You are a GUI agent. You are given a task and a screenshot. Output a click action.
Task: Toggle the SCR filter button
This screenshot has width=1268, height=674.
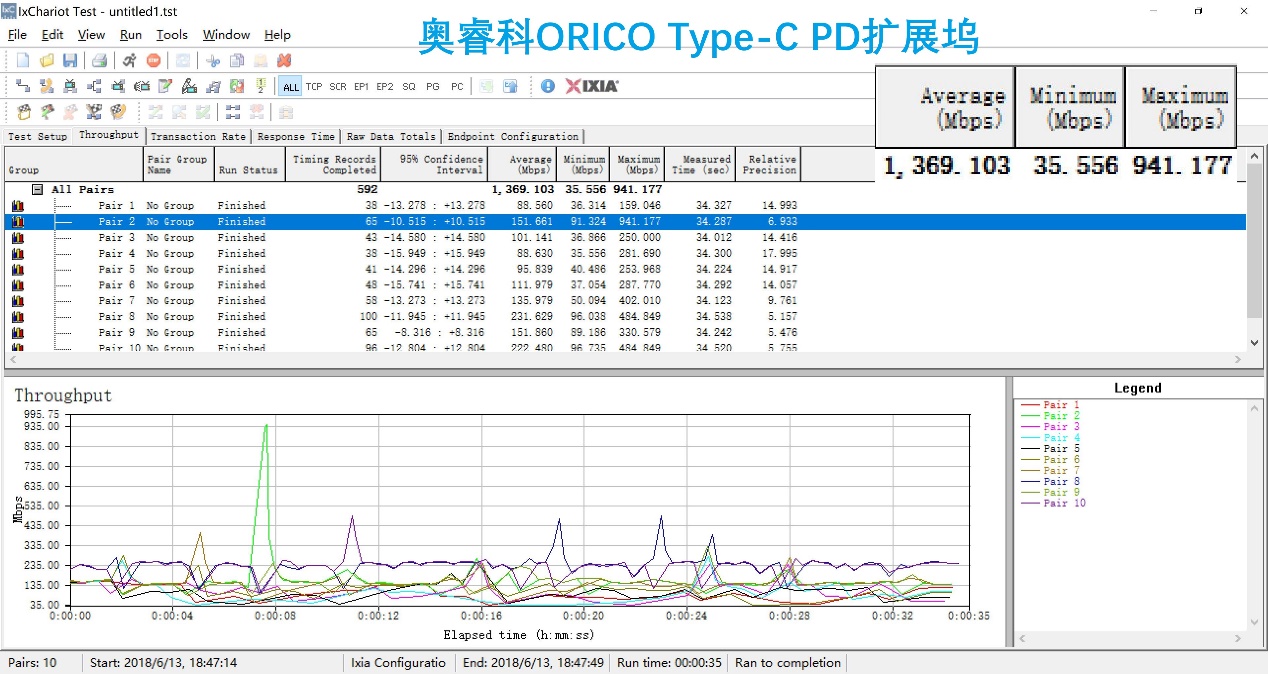[x=338, y=87]
